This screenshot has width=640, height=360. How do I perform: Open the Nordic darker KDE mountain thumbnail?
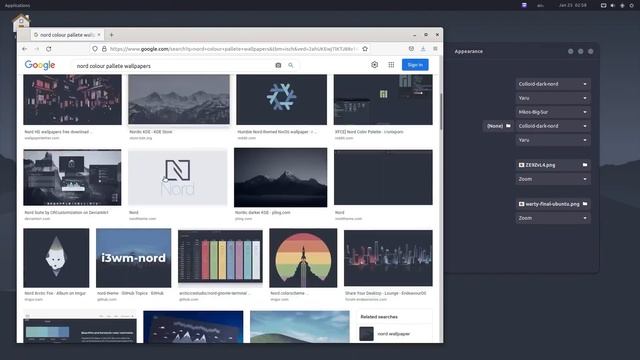point(280,178)
